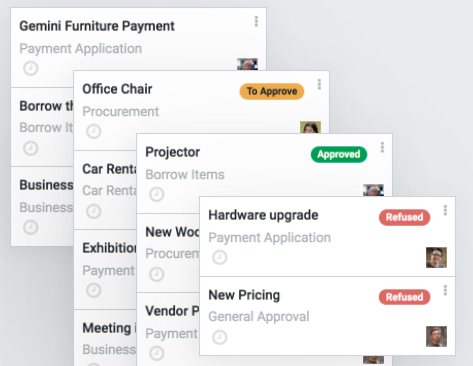
Task: Open kebab menu on Office Chair card
Action: (319, 84)
